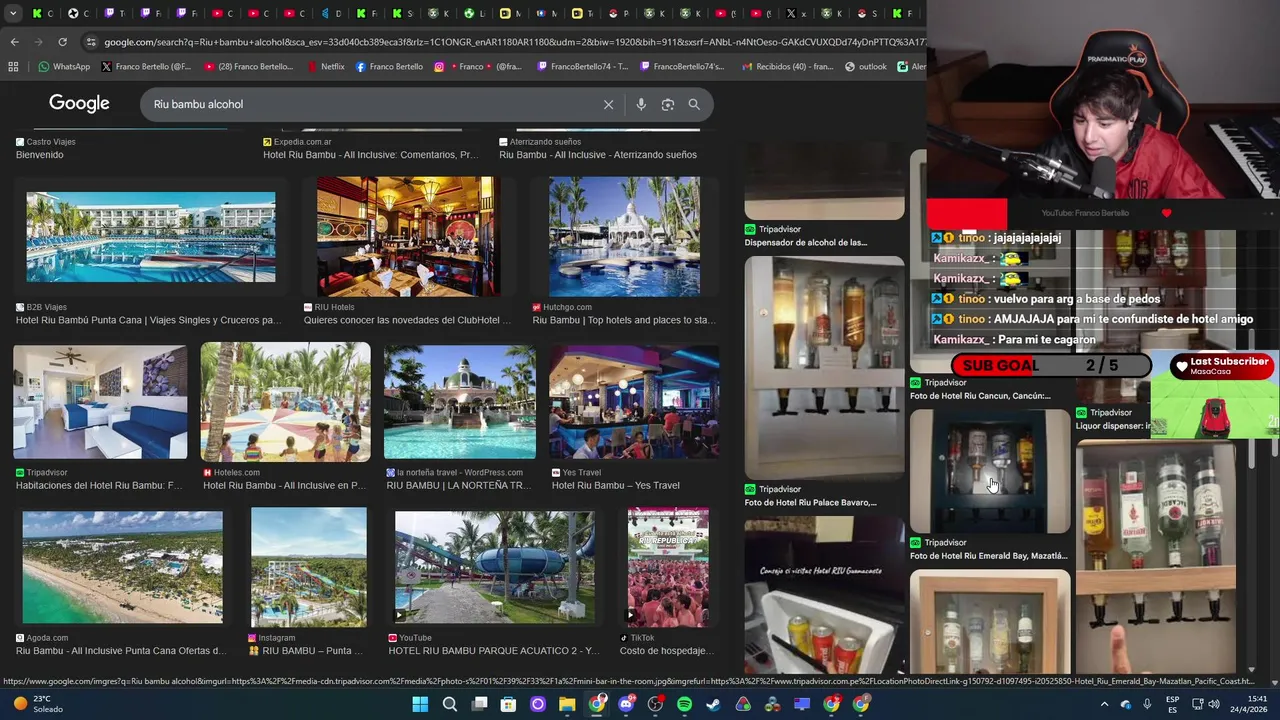Open FrancoBertello74's Twitch bookmark
Image resolution: width=1280 pixels, height=720 pixels.
pyautogui.click(x=680, y=67)
